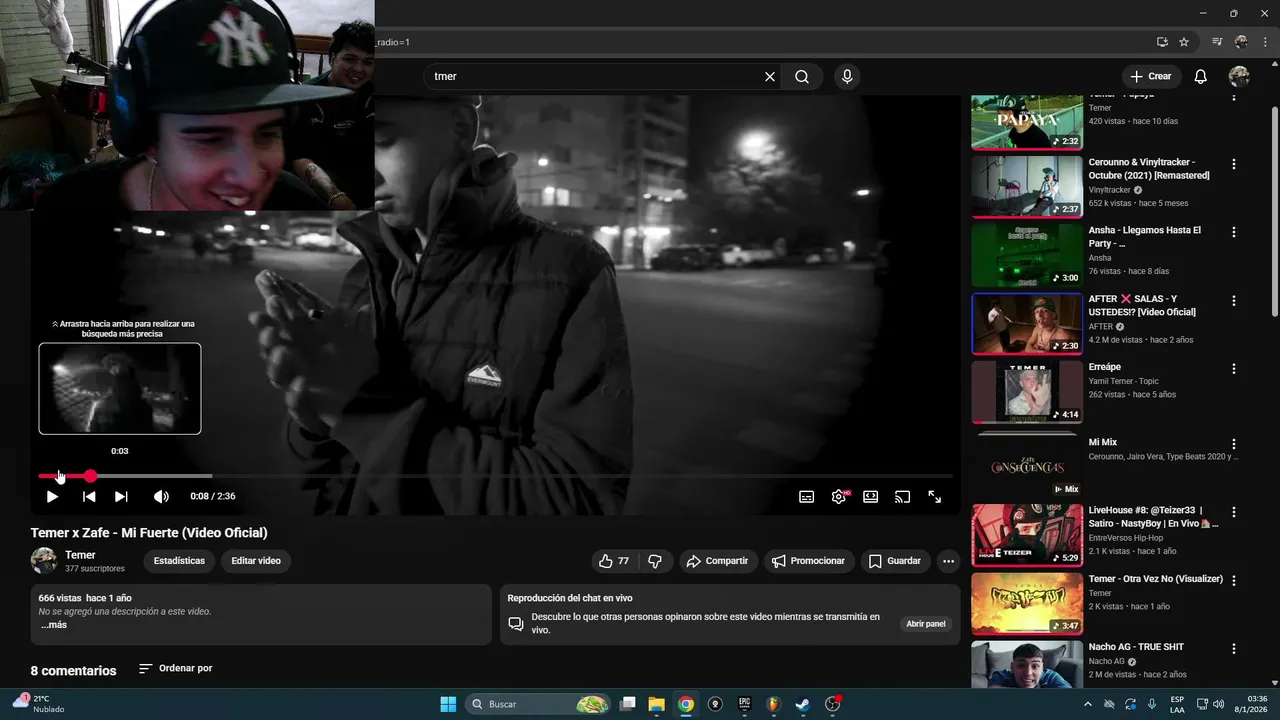Open Temer Otra Vez No Visualizer
Image resolution: width=1280 pixels, height=720 pixels.
click(1027, 603)
